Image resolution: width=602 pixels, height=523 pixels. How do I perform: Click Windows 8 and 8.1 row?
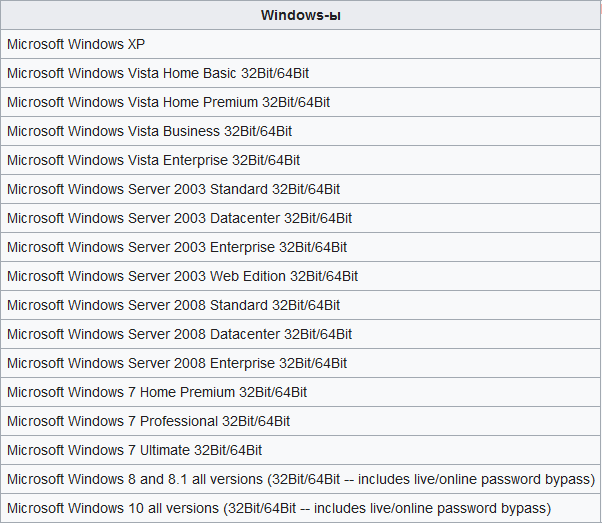pyautogui.click(x=301, y=479)
